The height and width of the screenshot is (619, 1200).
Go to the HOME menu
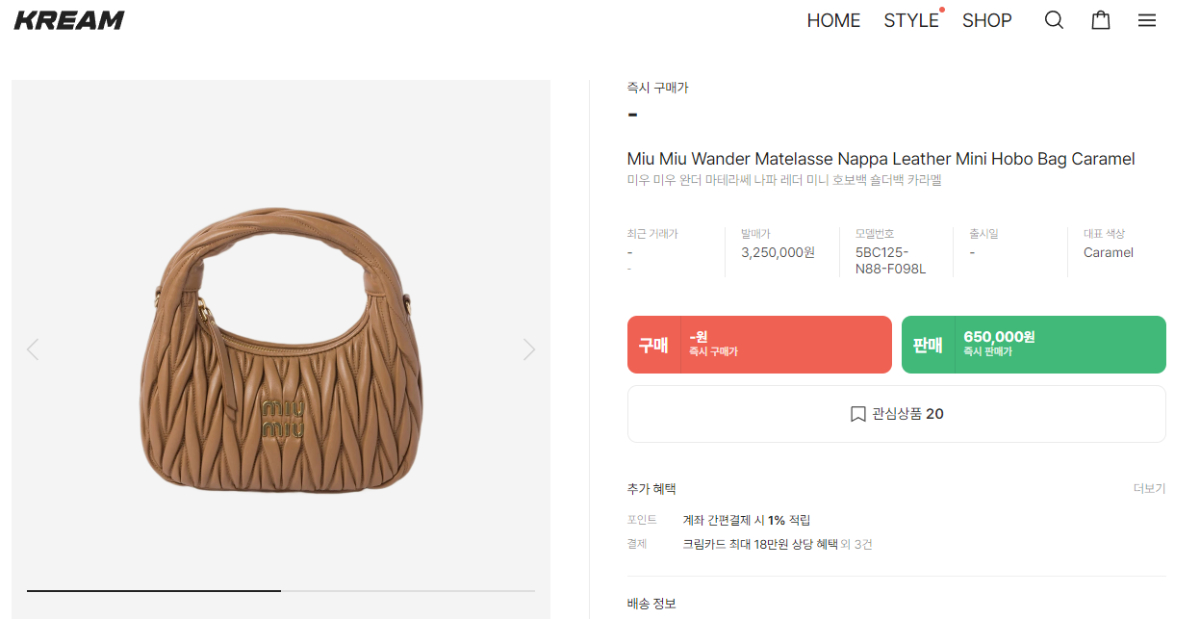833,20
